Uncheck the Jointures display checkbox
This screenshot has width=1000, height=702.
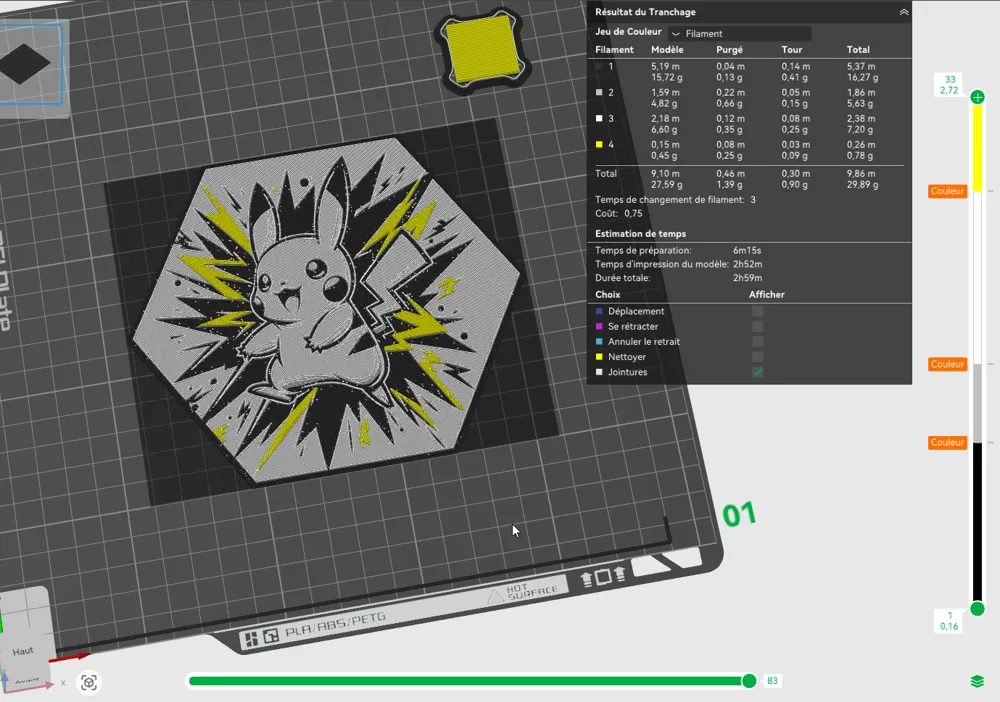point(757,371)
